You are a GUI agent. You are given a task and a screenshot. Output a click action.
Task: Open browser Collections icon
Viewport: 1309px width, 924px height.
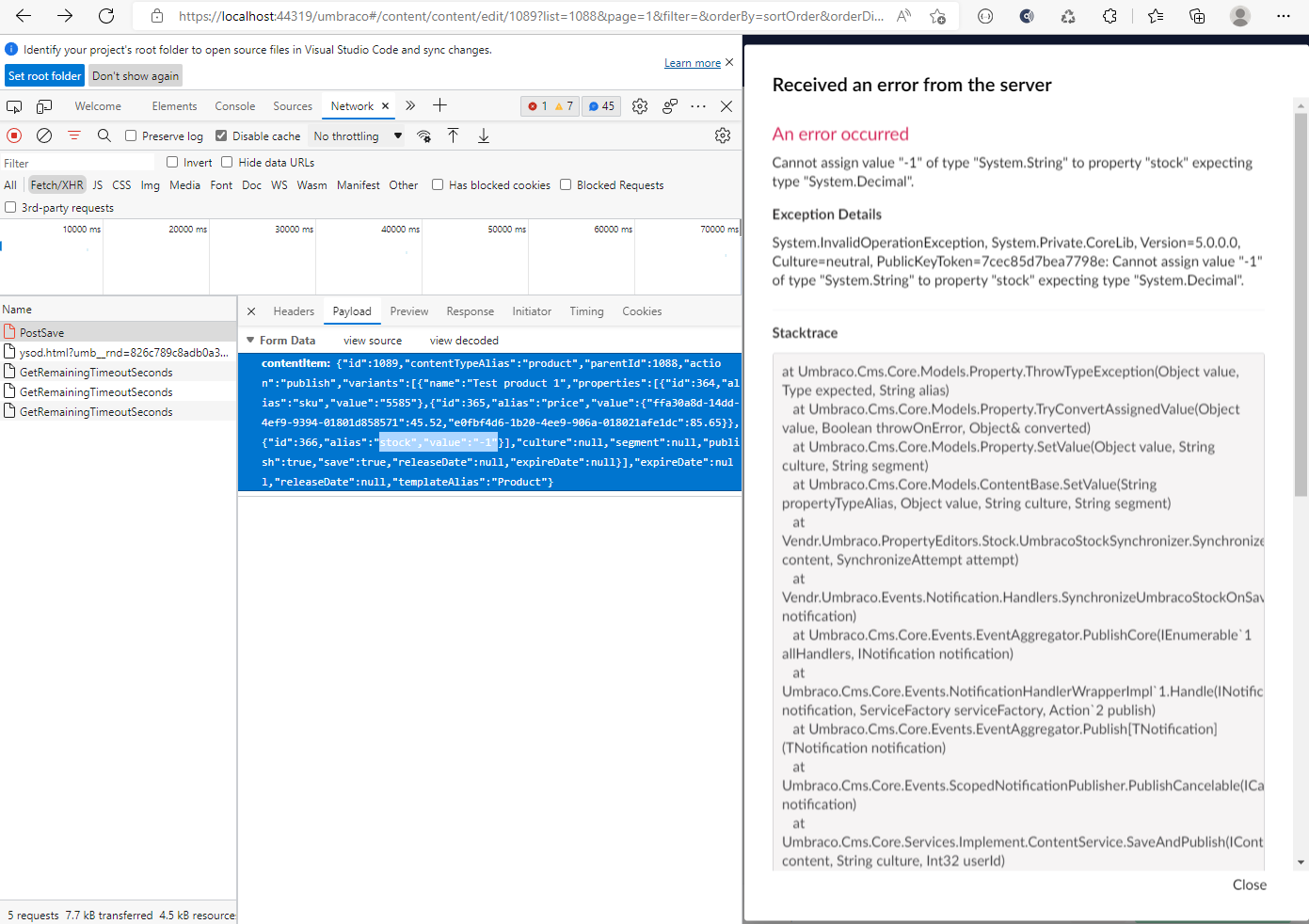(x=1197, y=16)
